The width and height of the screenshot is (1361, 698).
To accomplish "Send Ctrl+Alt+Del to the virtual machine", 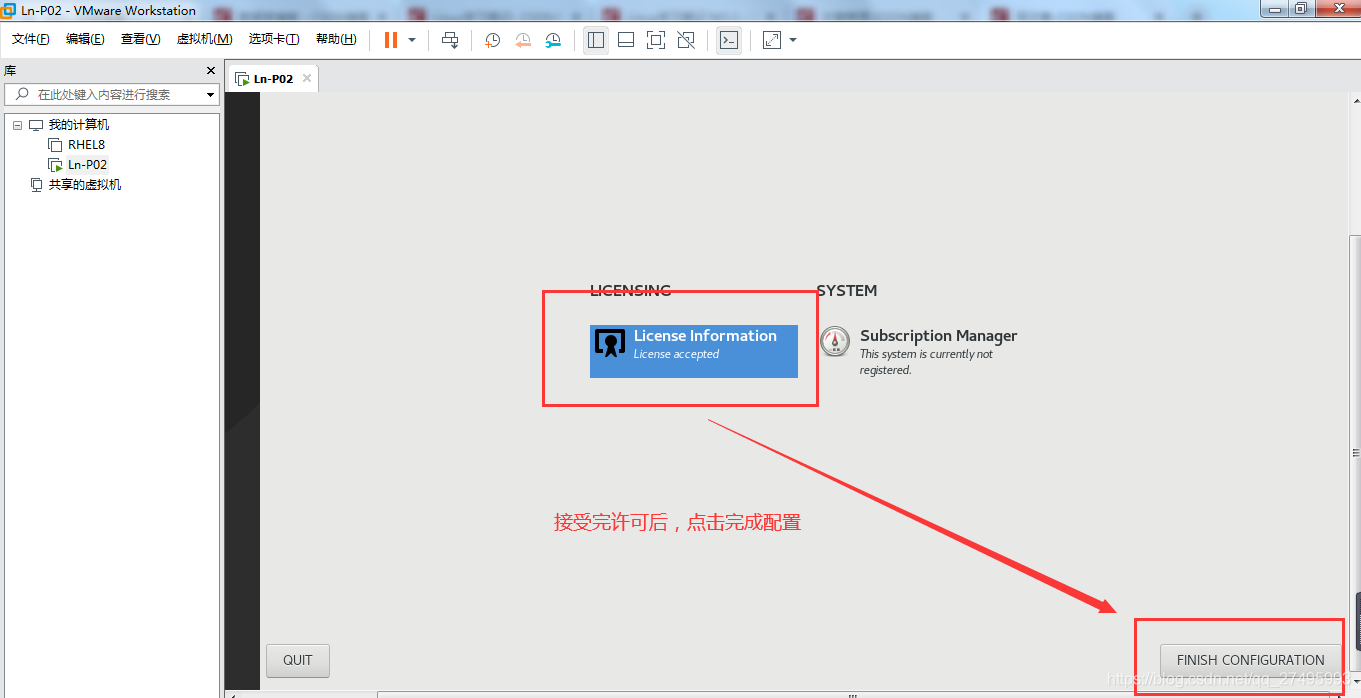I will pos(450,40).
